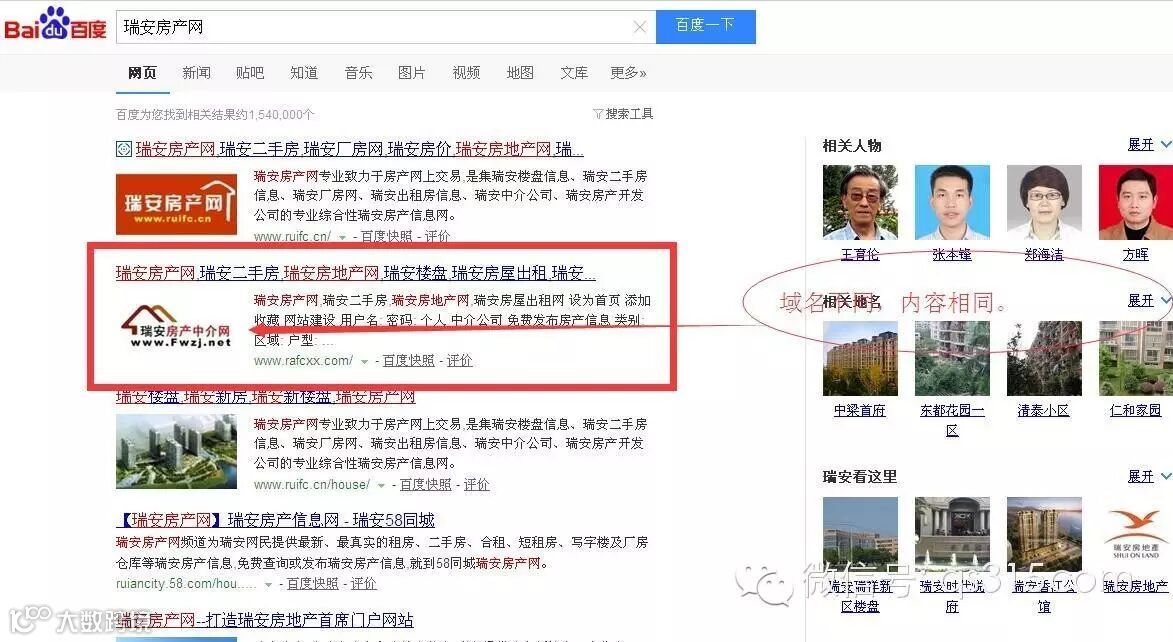The image size is (1173, 642).
Task: Click the ruifc.cn orange logo thumbnail
Action: (177, 204)
